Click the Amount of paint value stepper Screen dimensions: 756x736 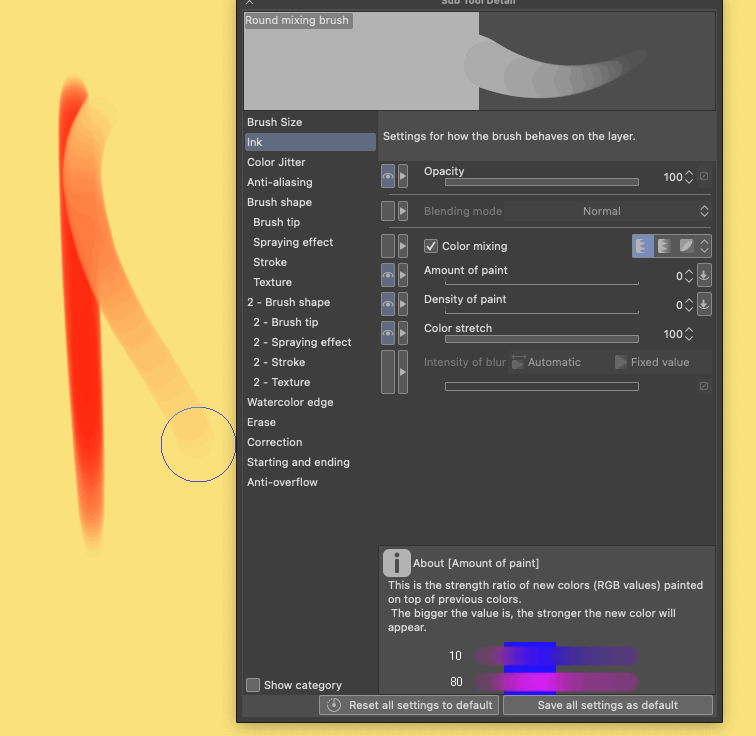point(689,276)
